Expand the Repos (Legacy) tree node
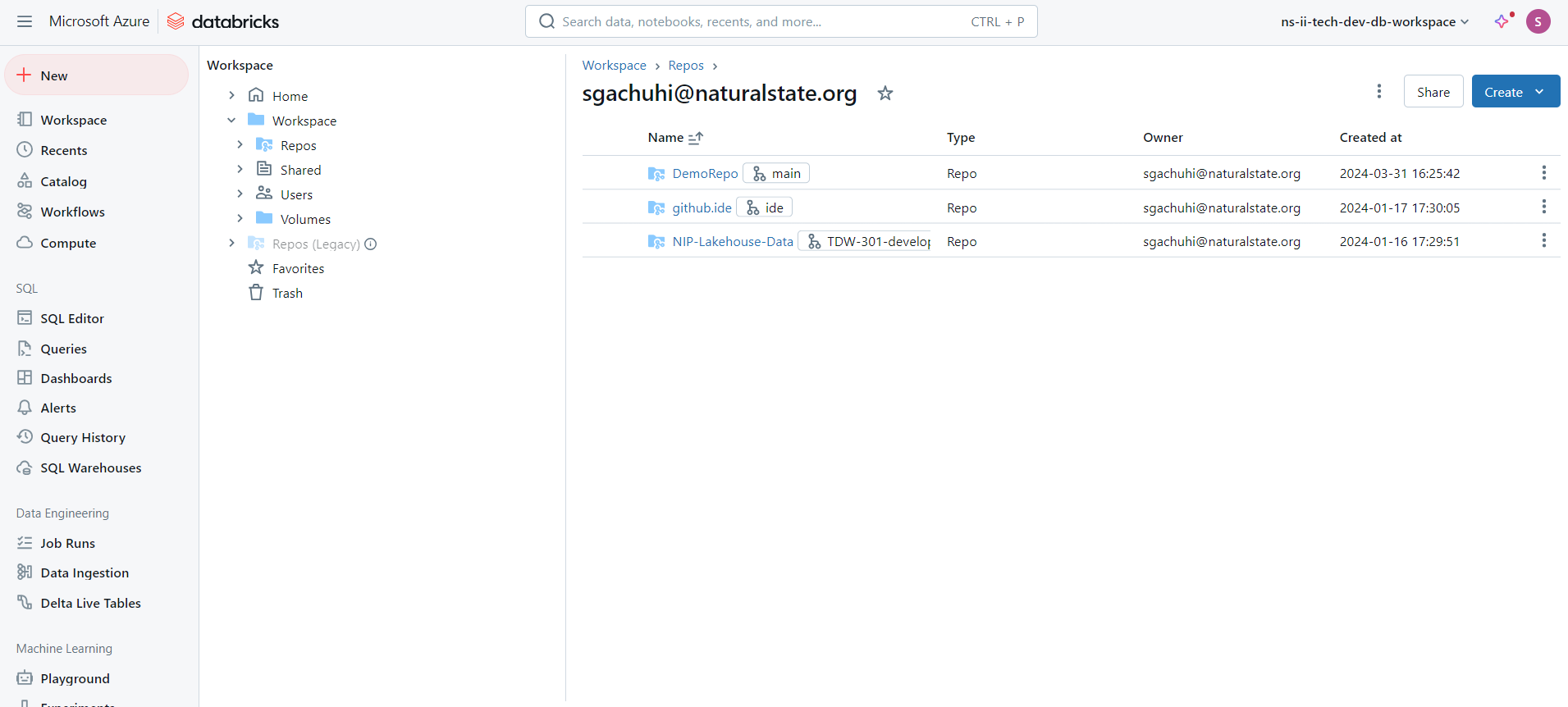This screenshot has height=707, width=1568. [231, 243]
